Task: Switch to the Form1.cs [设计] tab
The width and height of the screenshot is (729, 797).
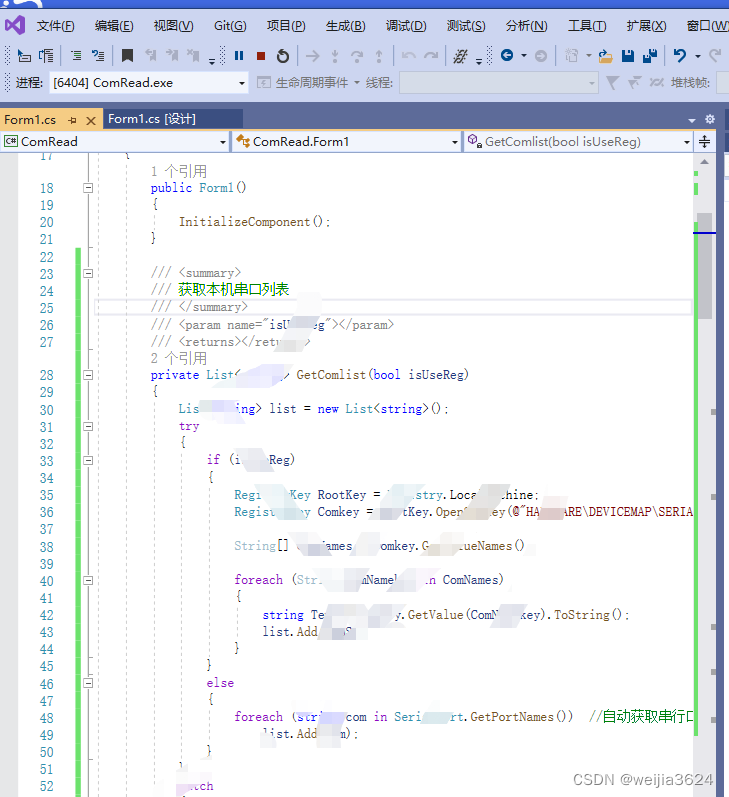Action: (x=151, y=119)
